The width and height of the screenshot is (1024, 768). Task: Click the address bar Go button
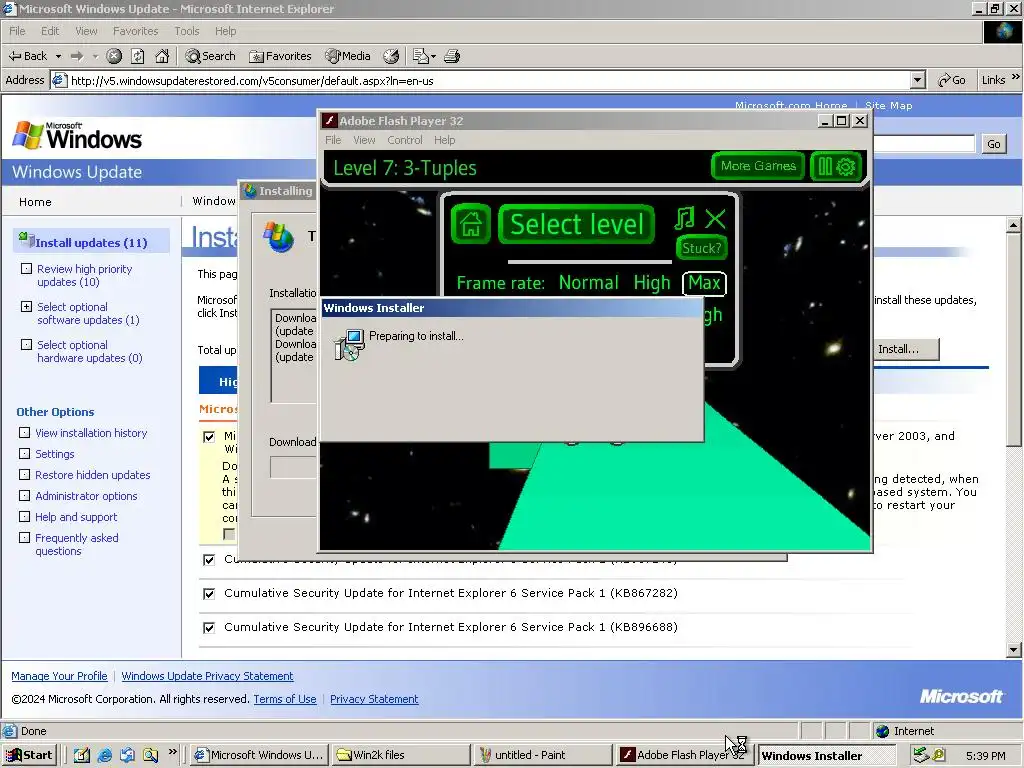tap(952, 80)
